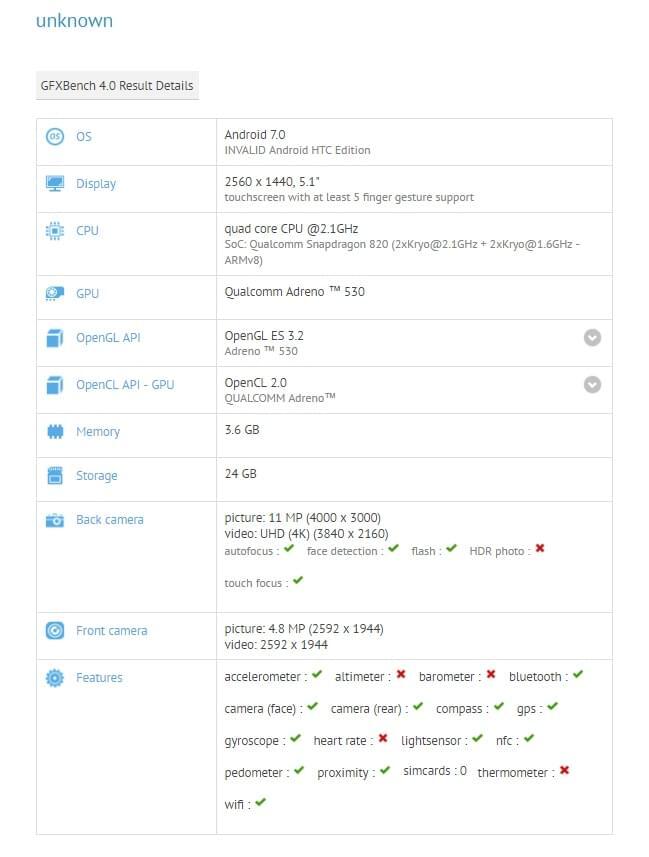Click the OpenCL API - GPU label
The image size is (649, 857).
point(125,385)
